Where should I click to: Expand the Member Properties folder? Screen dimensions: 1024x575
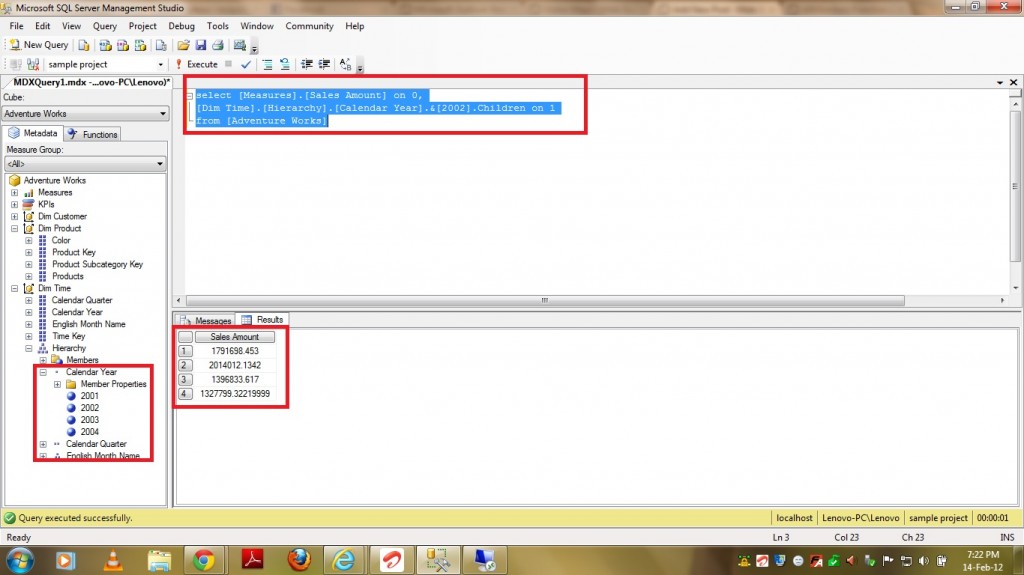57,384
